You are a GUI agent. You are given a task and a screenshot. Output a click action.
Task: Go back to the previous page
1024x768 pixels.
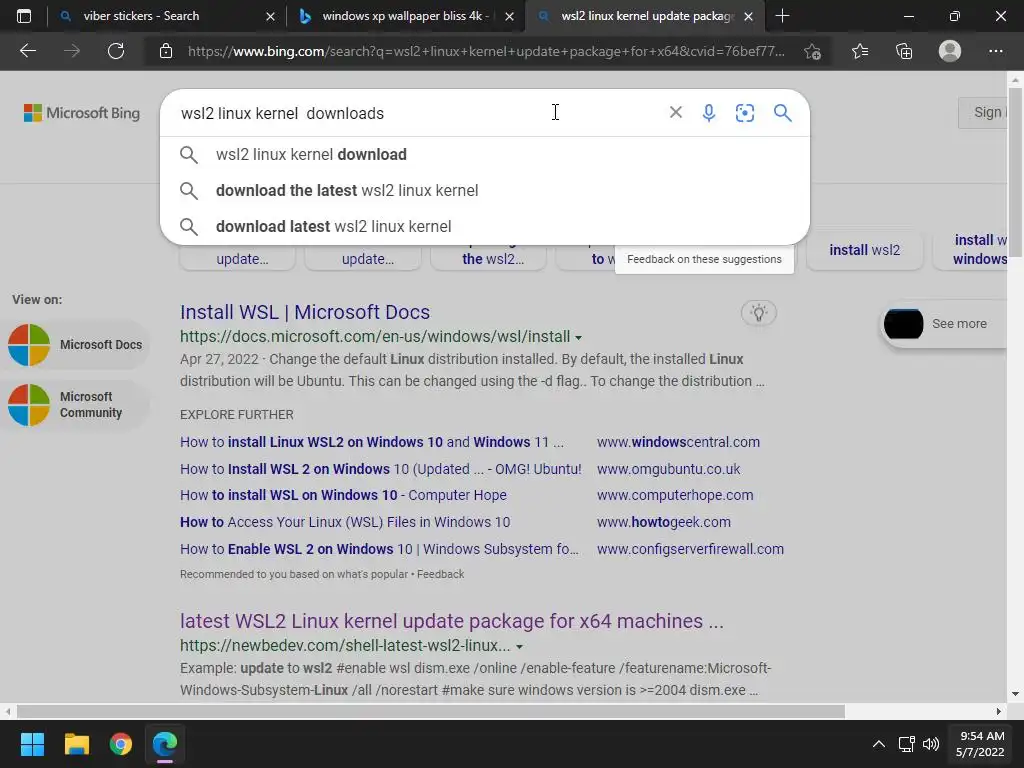[27, 51]
